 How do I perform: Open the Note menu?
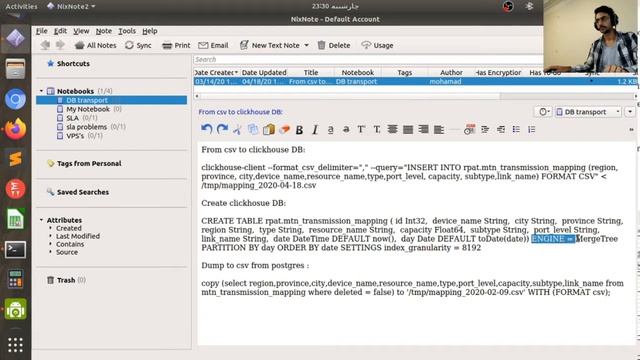104,31
